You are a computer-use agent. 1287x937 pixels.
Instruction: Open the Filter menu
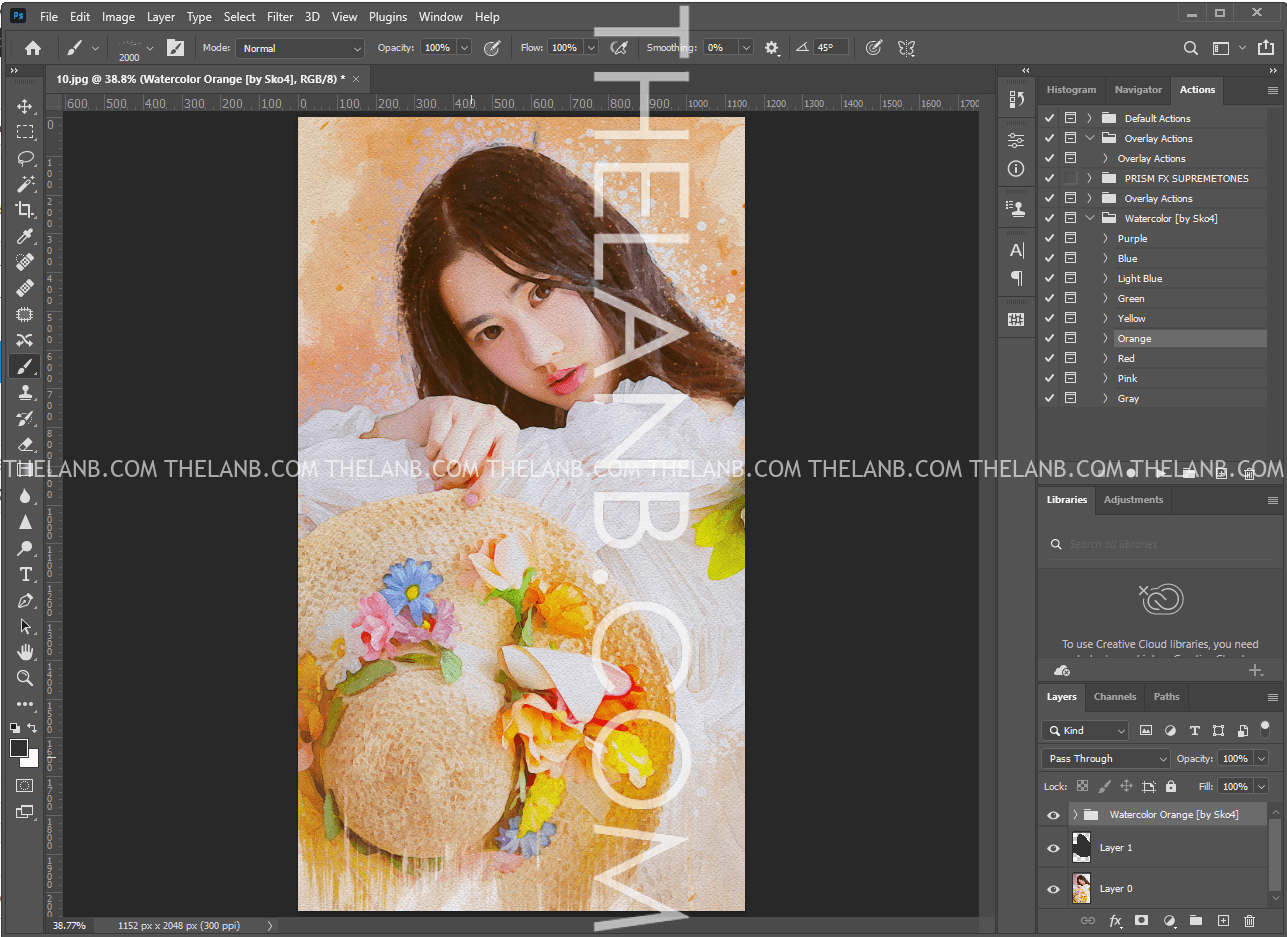coord(280,17)
